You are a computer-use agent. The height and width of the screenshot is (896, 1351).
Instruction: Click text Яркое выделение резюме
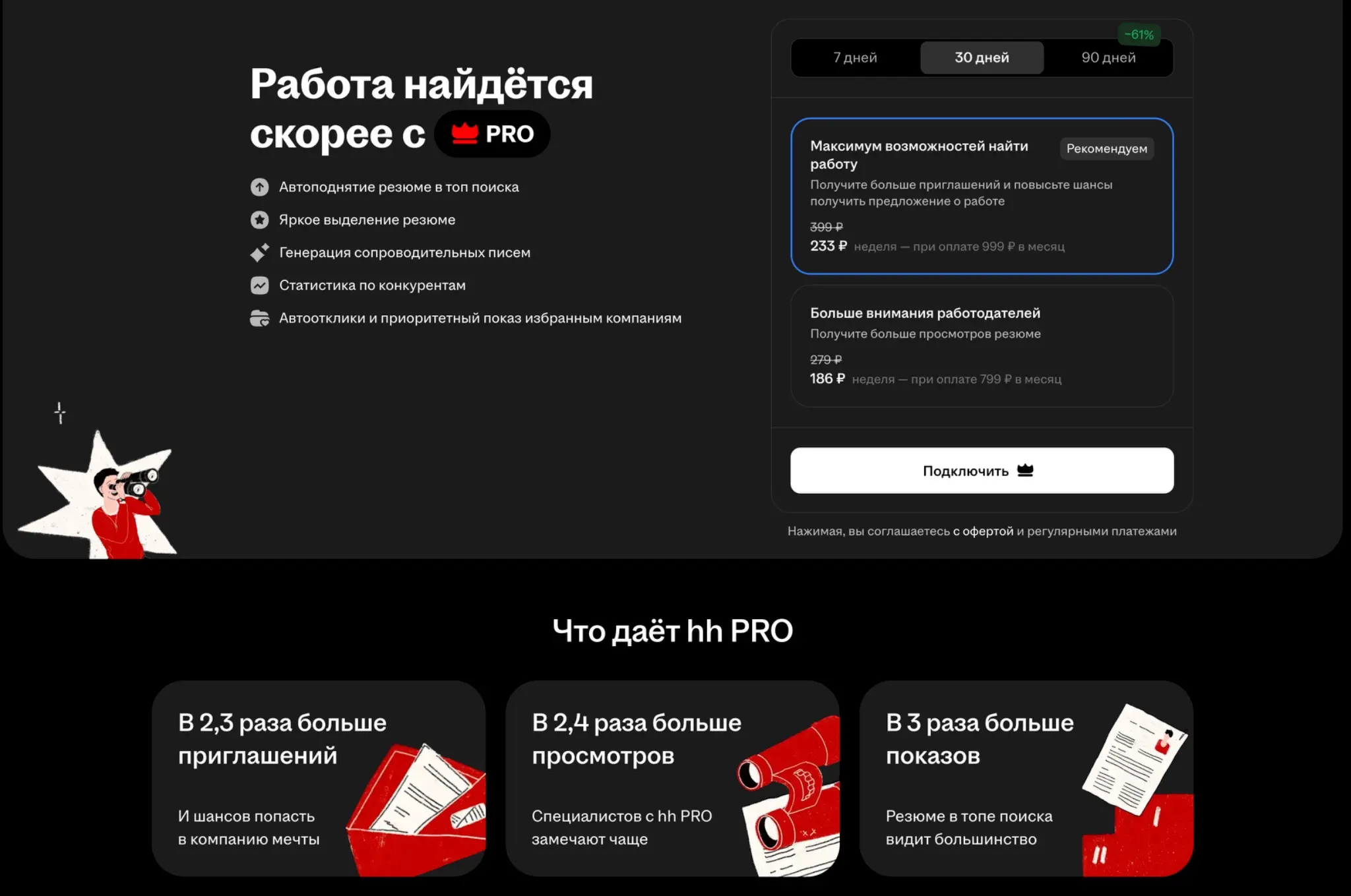point(367,220)
